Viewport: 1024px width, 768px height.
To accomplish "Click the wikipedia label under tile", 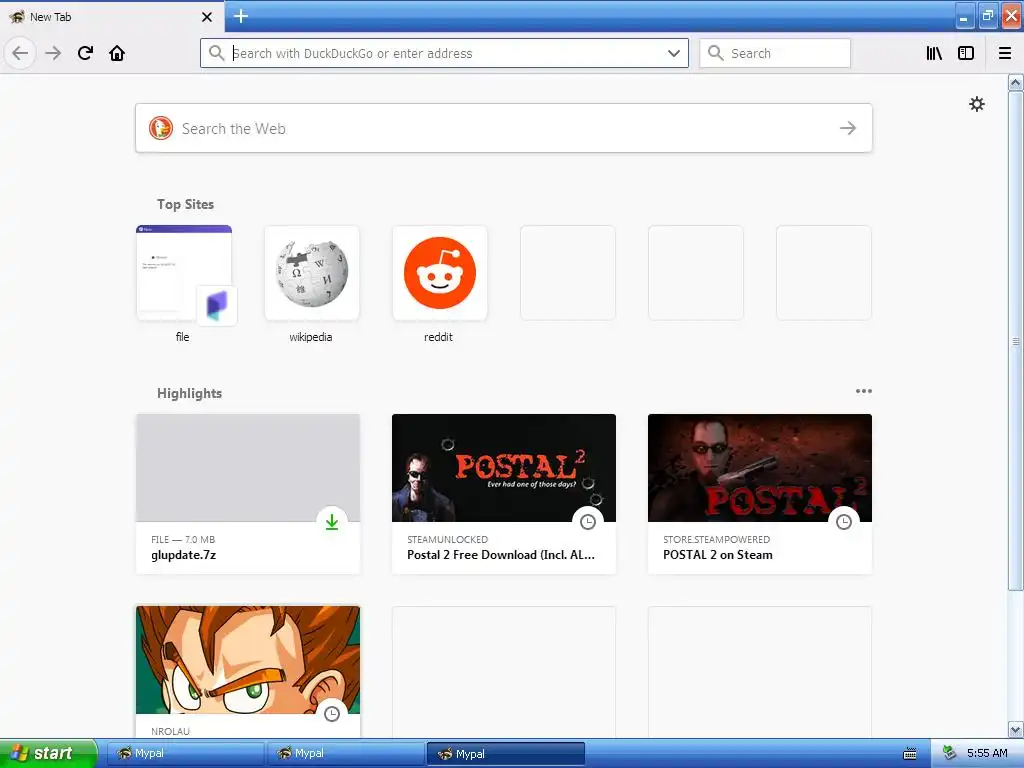I will click(x=311, y=337).
